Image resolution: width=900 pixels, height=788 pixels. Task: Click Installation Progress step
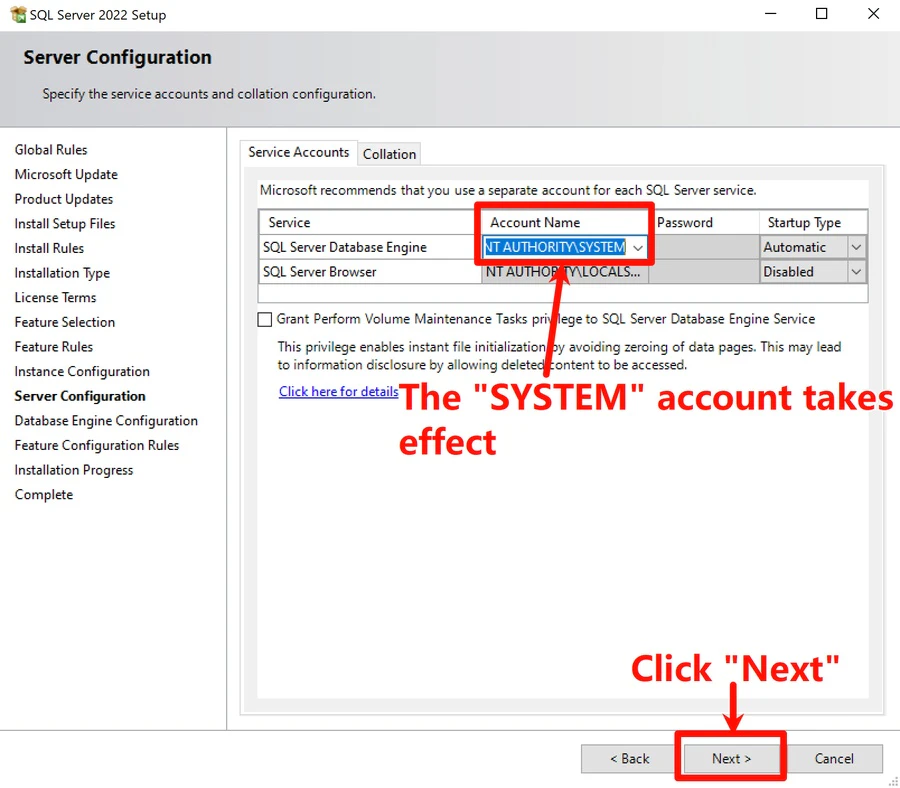[73, 471]
